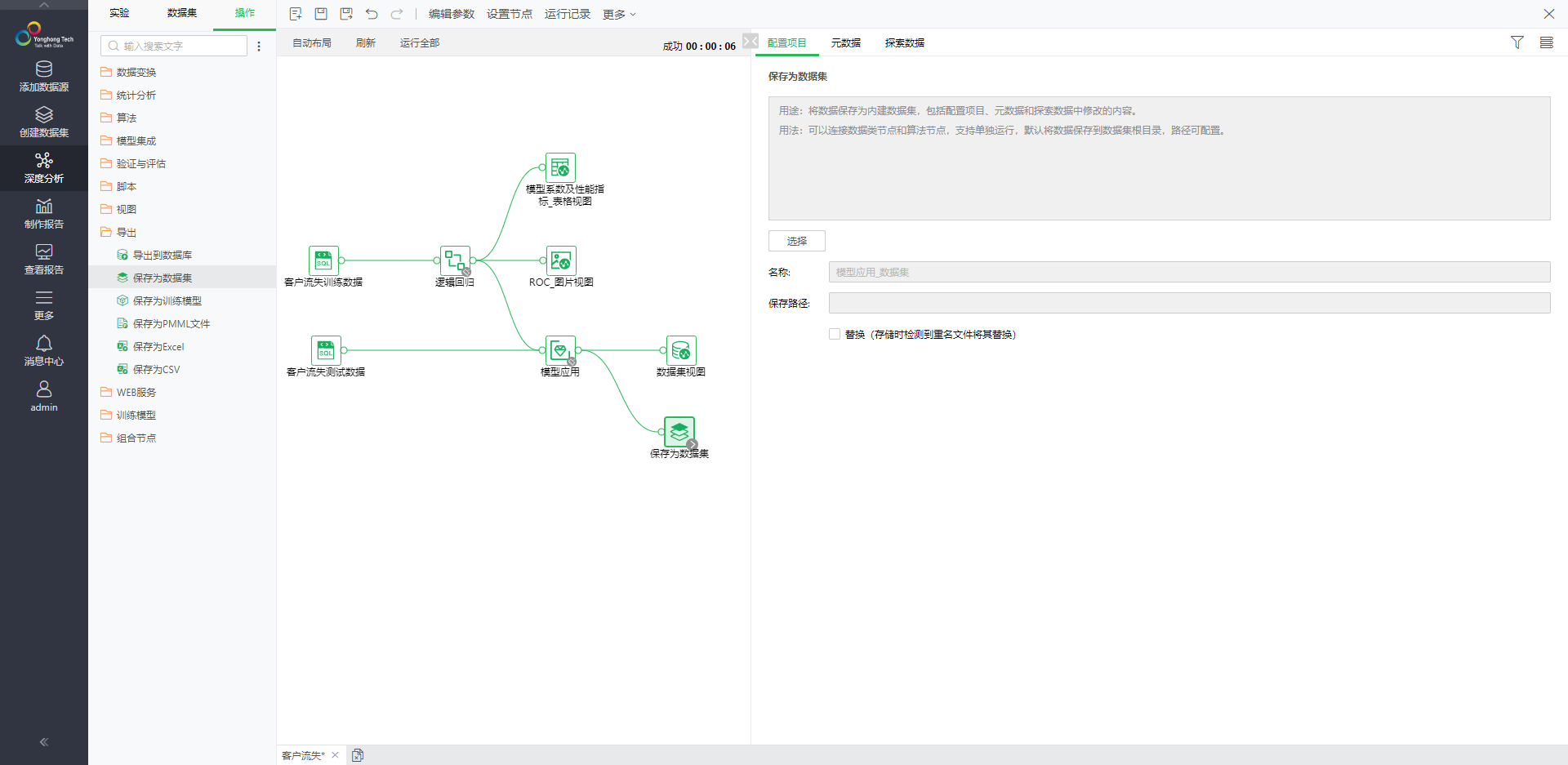Select the ROC_图片视图 node

[561, 260]
